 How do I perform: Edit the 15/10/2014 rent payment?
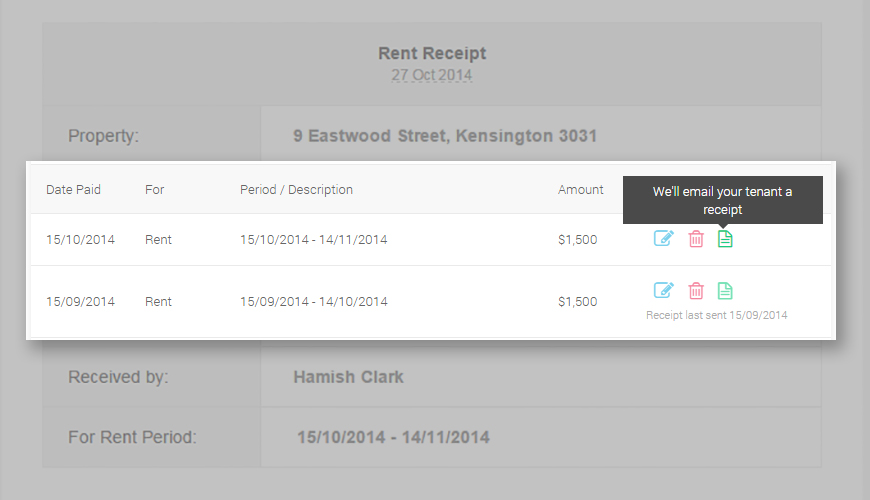coord(664,239)
